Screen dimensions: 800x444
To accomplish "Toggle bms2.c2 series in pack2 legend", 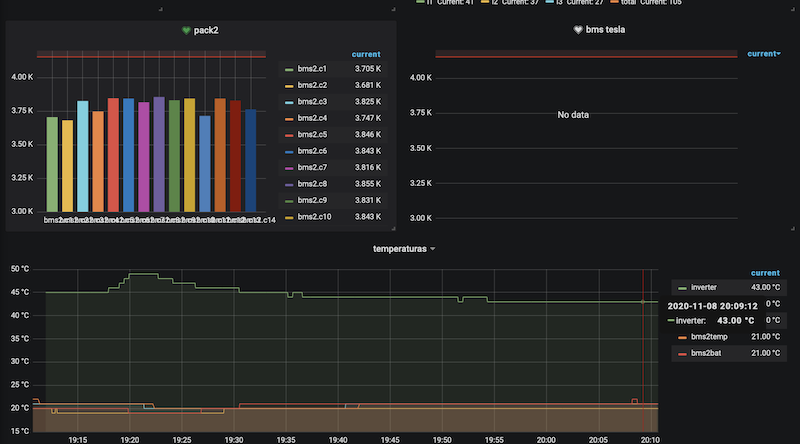I will pos(312,85).
